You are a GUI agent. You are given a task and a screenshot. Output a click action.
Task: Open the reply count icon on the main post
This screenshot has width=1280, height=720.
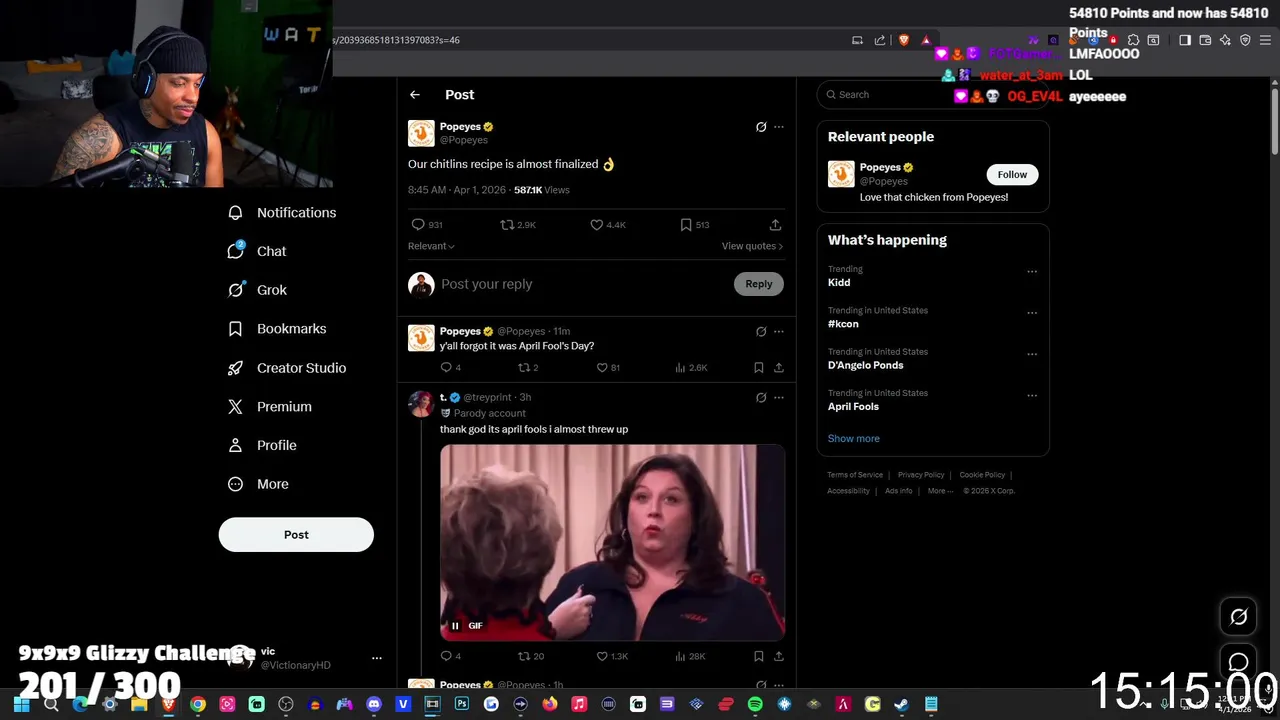point(418,225)
